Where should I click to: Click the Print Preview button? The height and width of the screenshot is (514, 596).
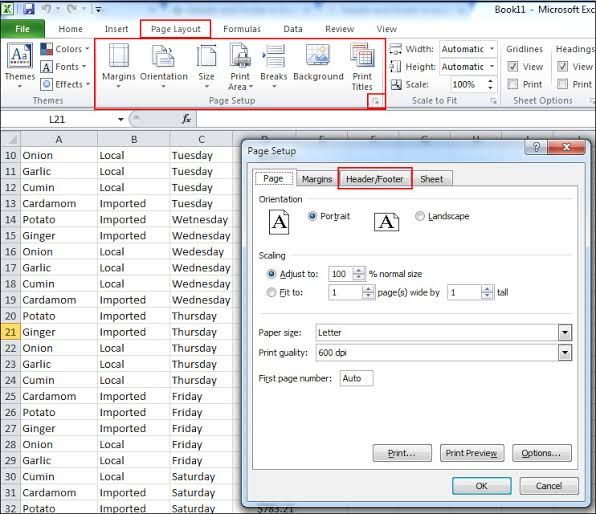click(x=471, y=453)
